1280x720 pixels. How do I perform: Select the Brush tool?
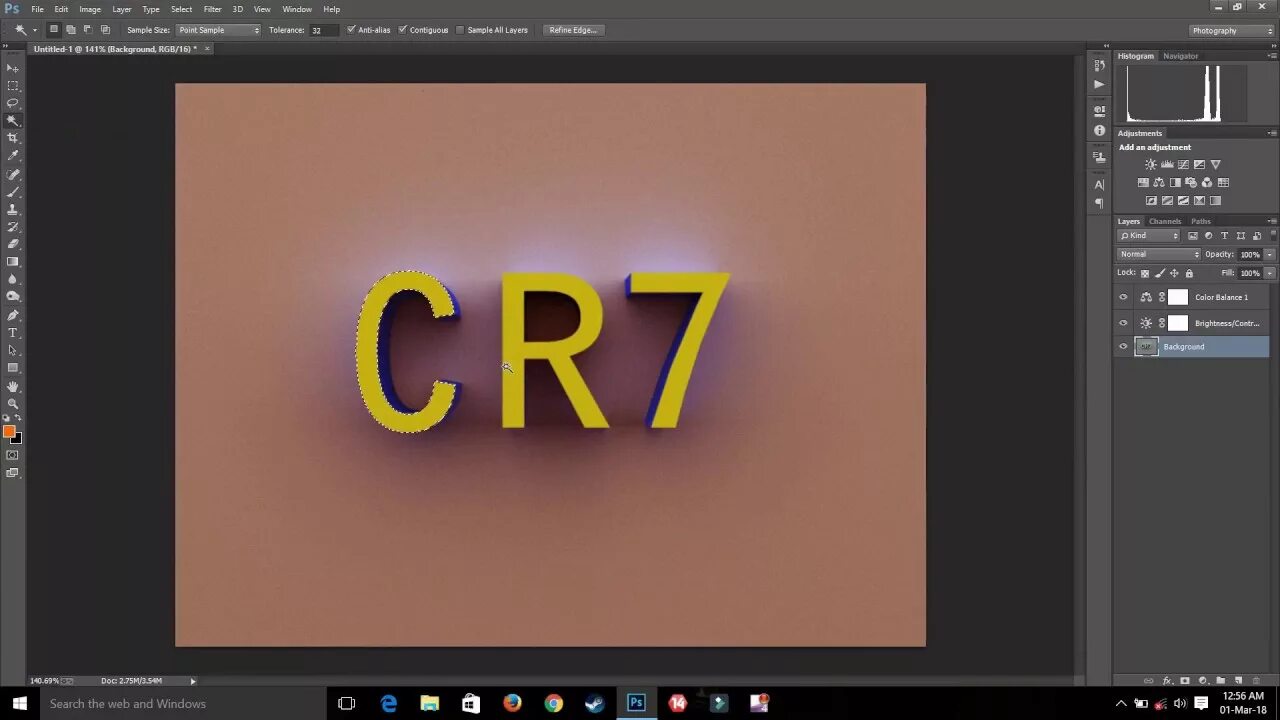click(x=13, y=191)
